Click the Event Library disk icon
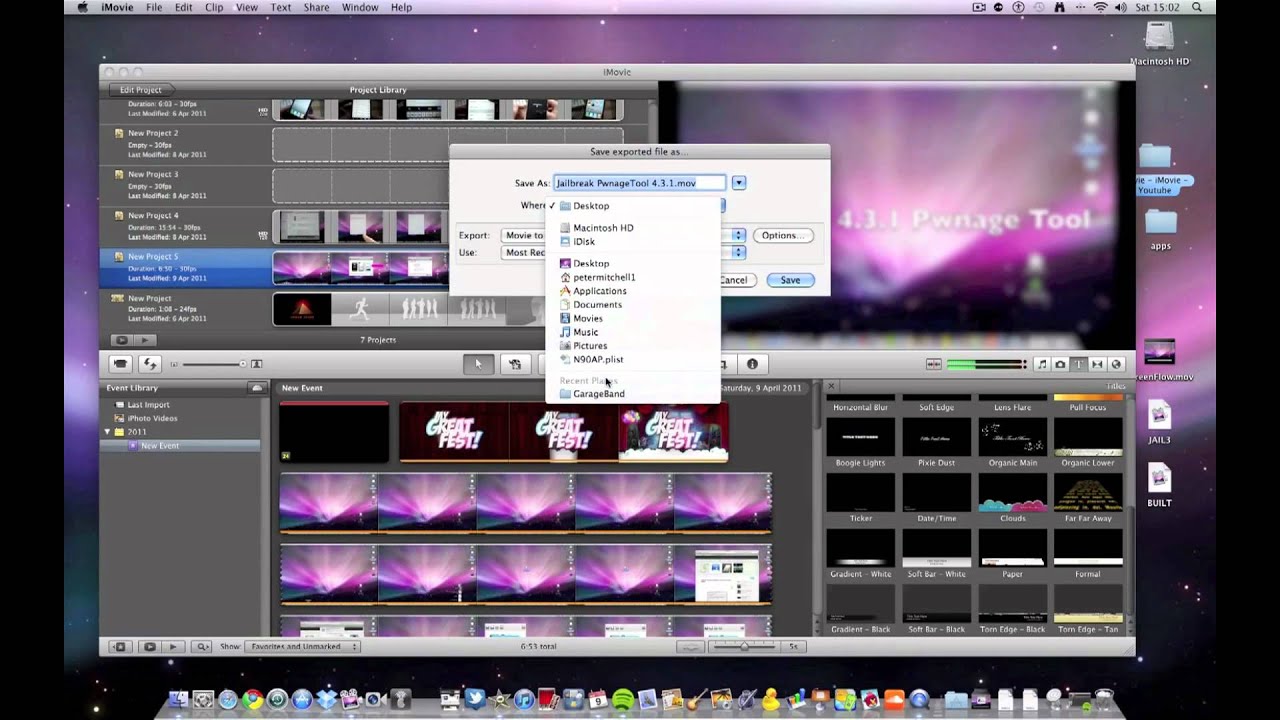 [x=256, y=388]
